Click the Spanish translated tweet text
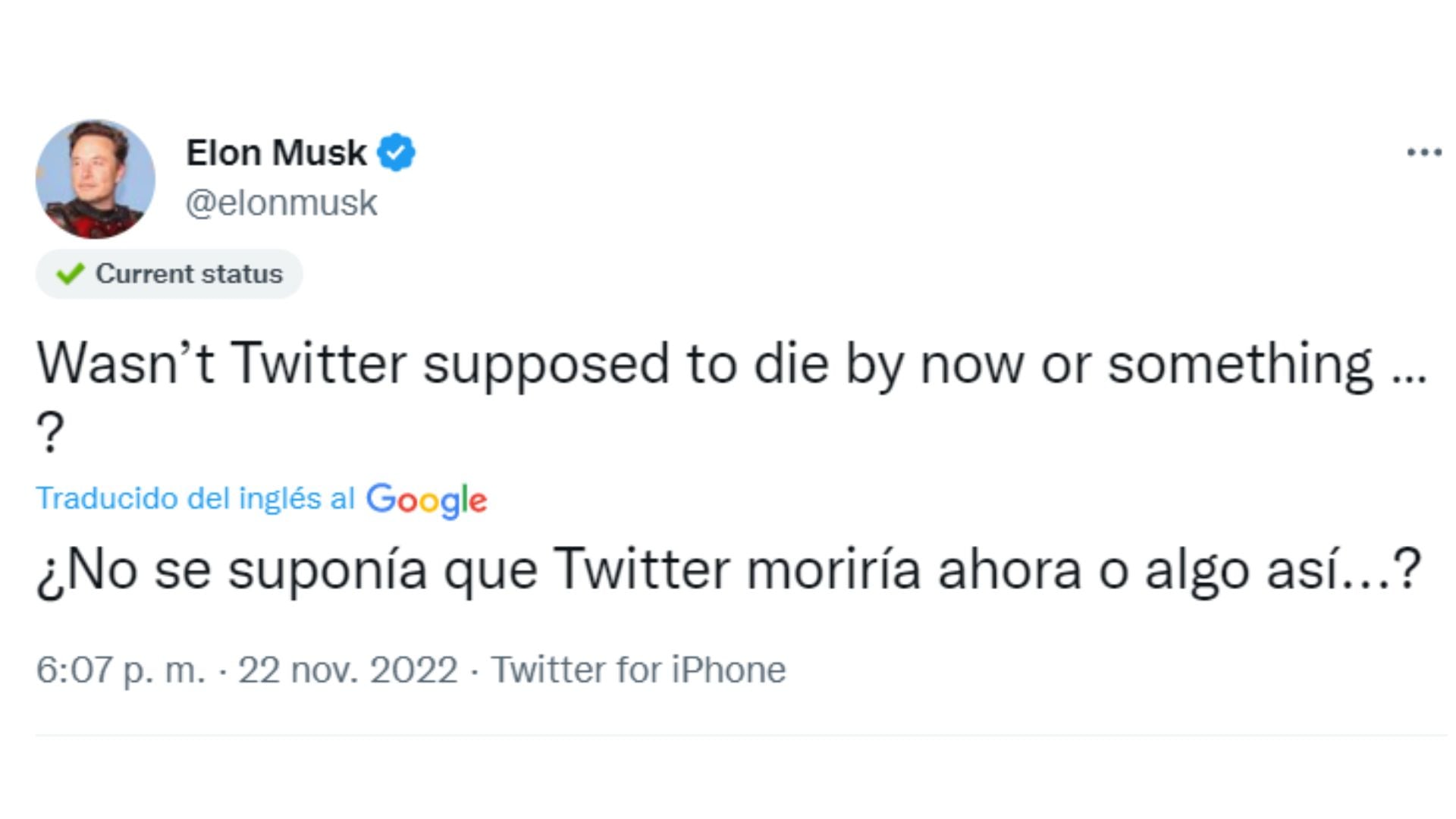The image size is (1456, 819). [x=728, y=570]
